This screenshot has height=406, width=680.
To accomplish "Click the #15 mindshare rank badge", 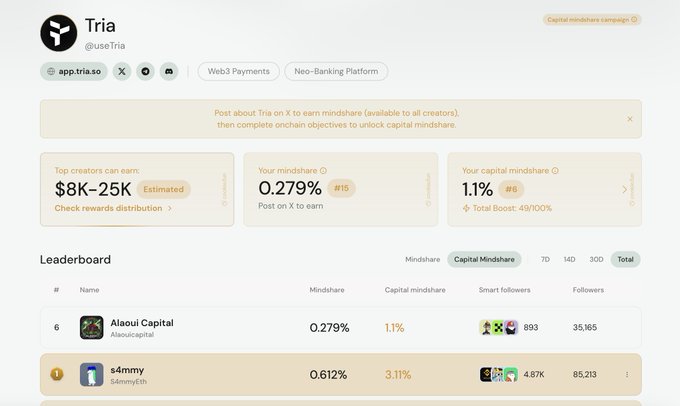I will [341, 188].
